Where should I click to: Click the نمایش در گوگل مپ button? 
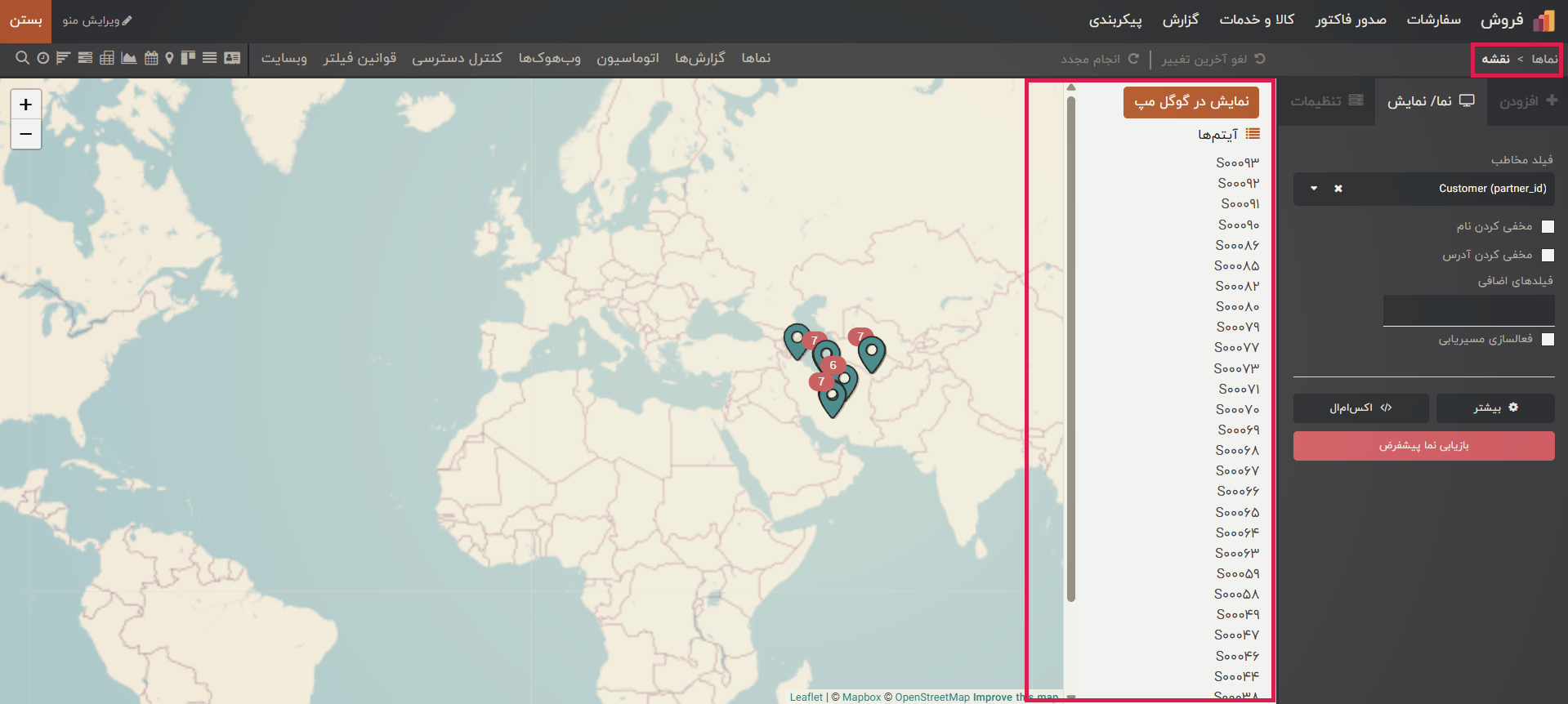pyautogui.click(x=1191, y=102)
